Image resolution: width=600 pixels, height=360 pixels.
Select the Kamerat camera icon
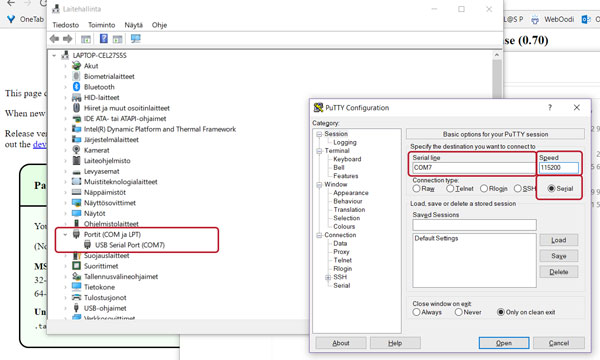pos(77,150)
